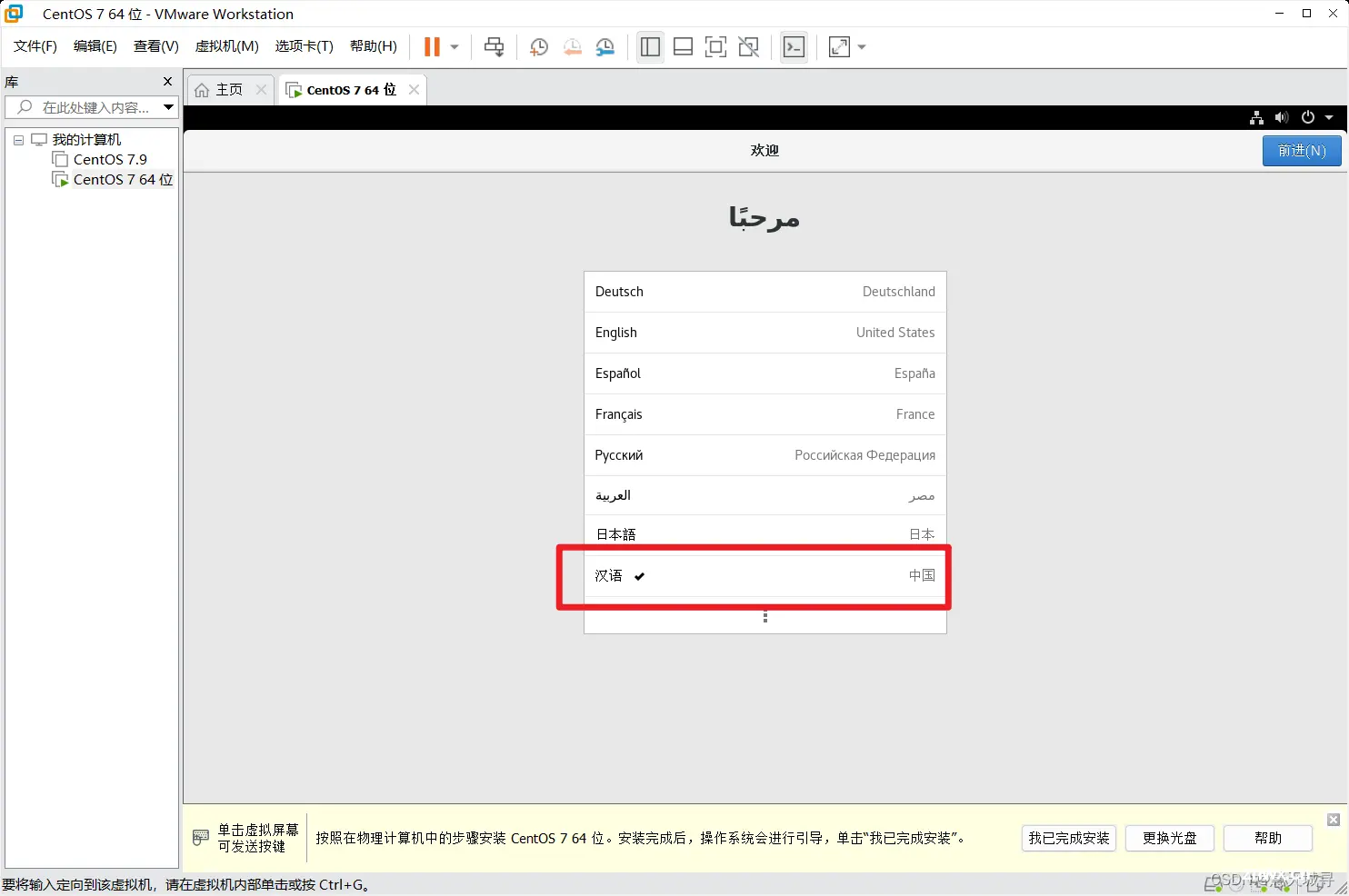Take a snapshot of the VM

538,47
